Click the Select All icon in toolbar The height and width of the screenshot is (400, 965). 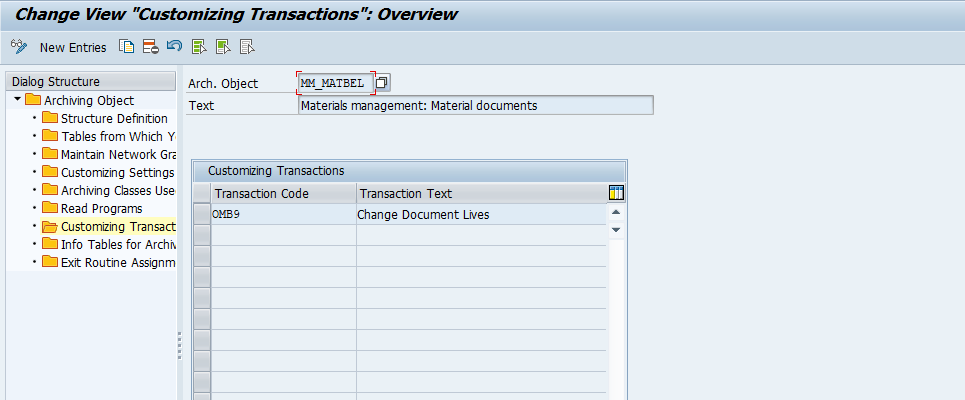coord(199,47)
